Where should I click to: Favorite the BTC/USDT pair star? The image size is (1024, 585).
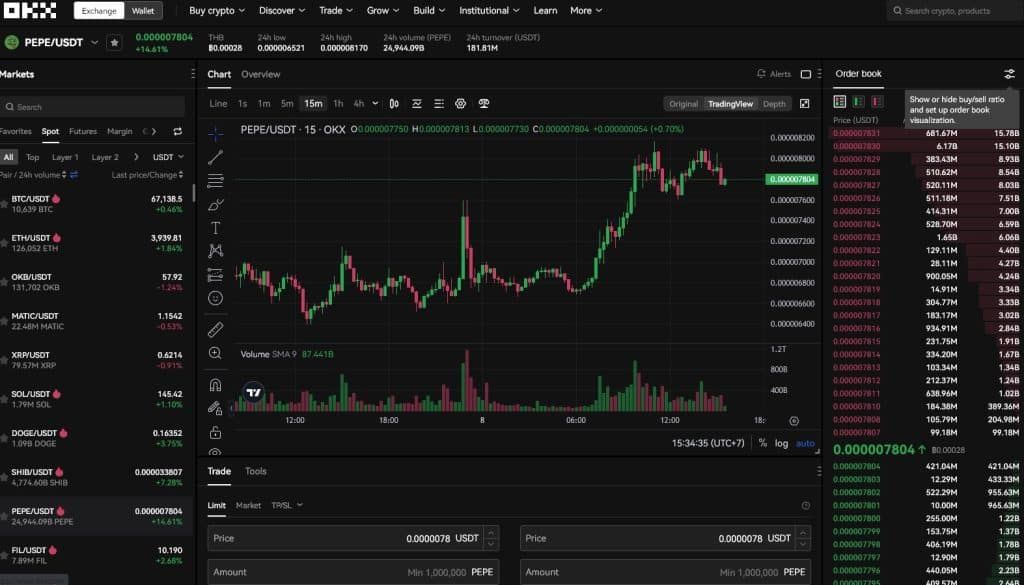tap(4, 204)
